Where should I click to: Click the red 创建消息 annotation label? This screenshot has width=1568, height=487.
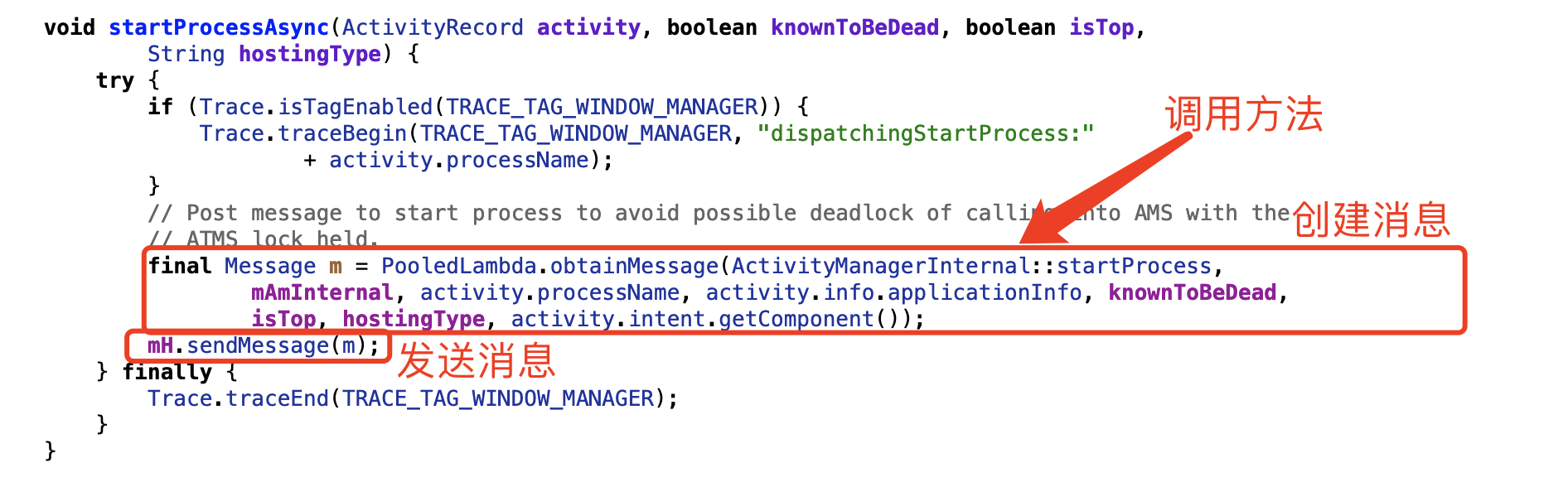[x=1371, y=219]
